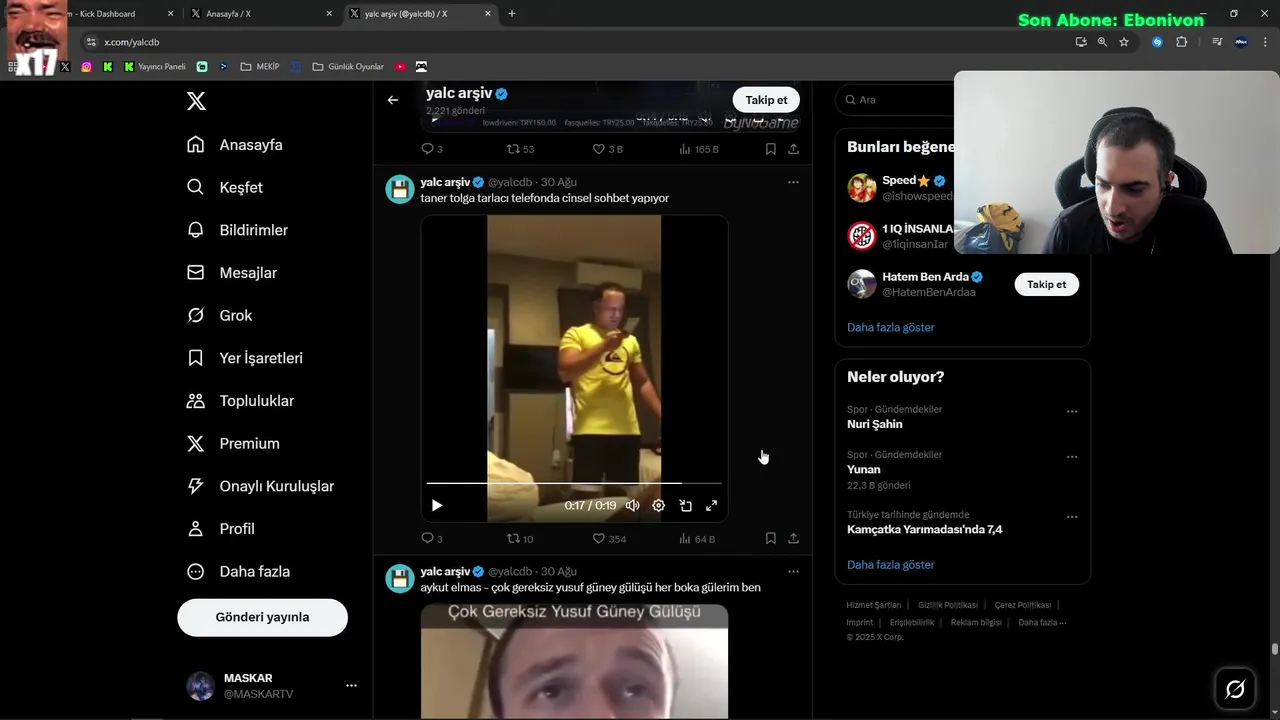Open the Kamçatka Yarımadası'nda 7,4 trend
Viewport: 1280px width, 720px height.
tap(924, 529)
